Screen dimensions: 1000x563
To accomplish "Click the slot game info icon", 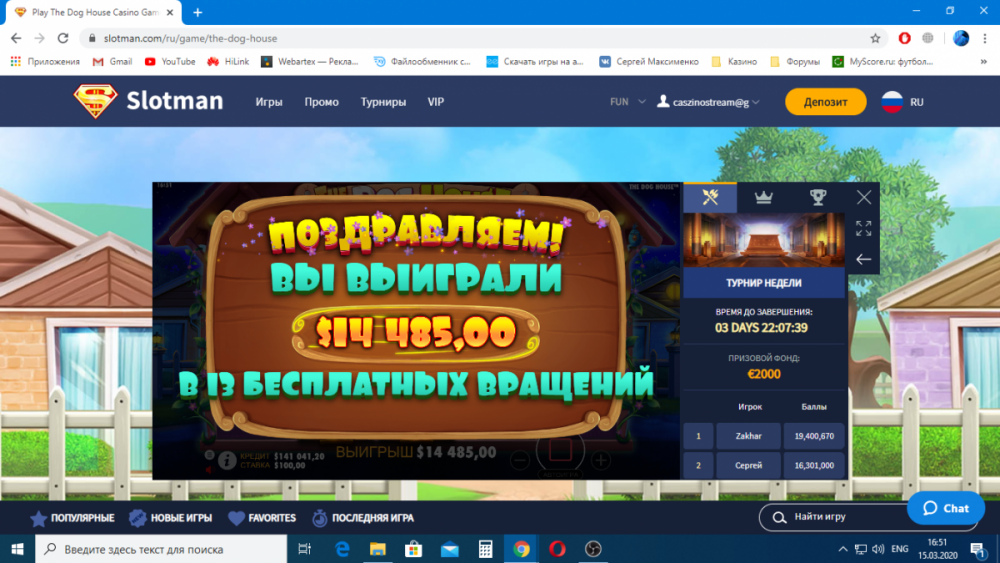I will pos(226,460).
